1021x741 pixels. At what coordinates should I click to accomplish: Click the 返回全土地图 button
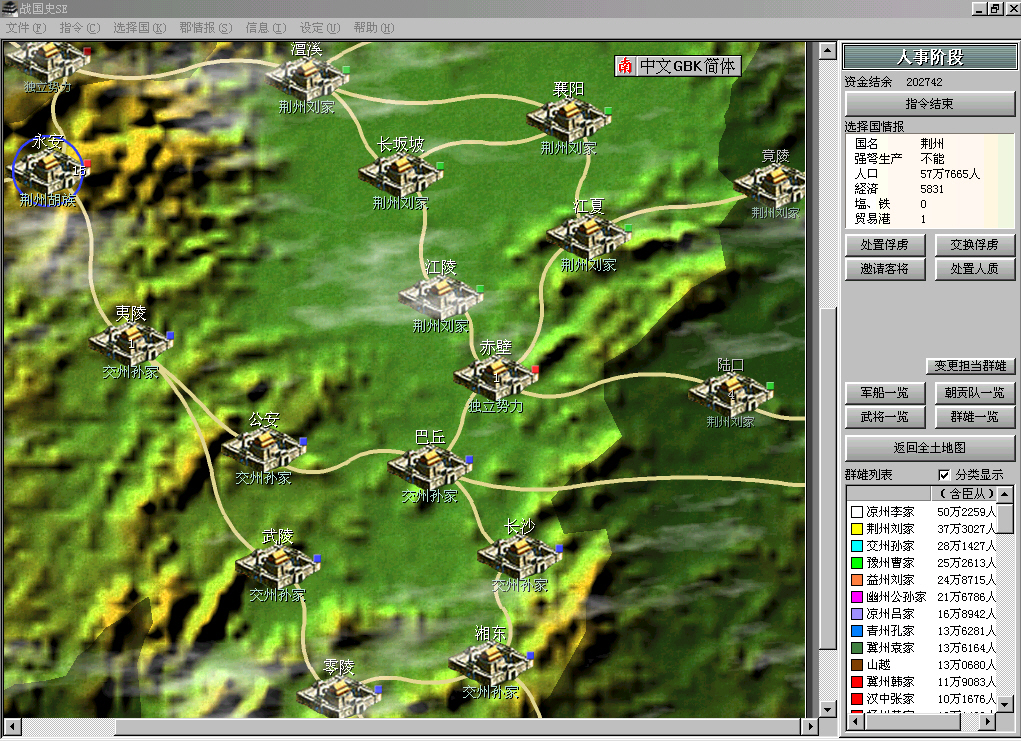coord(929,447)
